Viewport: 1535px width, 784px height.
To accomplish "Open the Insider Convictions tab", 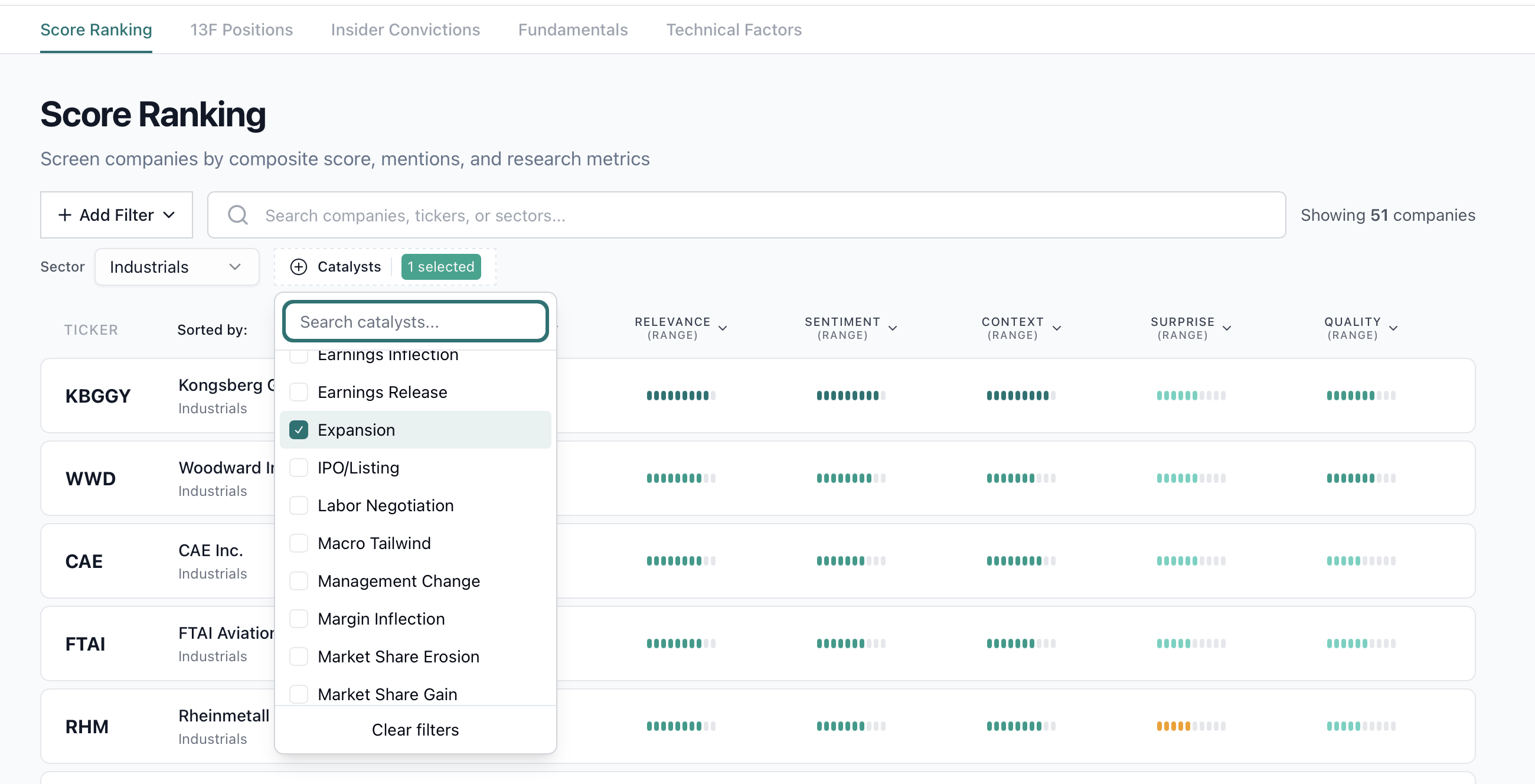I will click(x=405, y=30).
